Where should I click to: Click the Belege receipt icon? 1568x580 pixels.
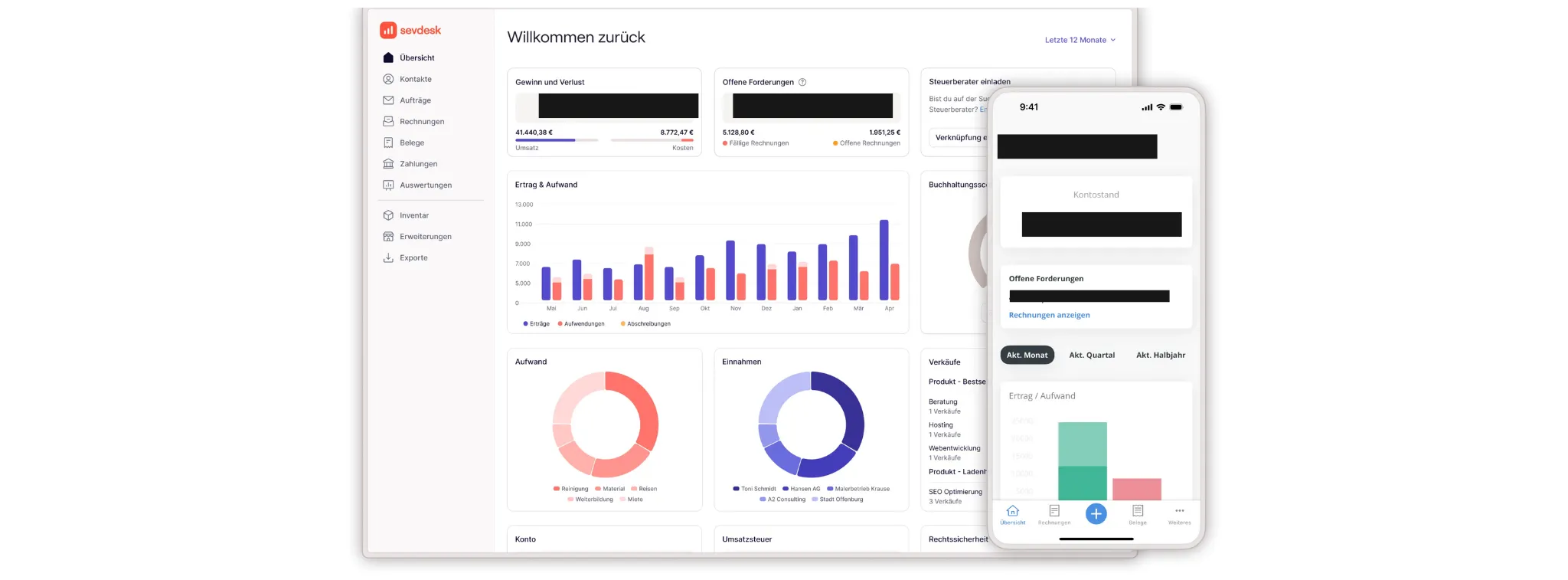click(388, 143)
